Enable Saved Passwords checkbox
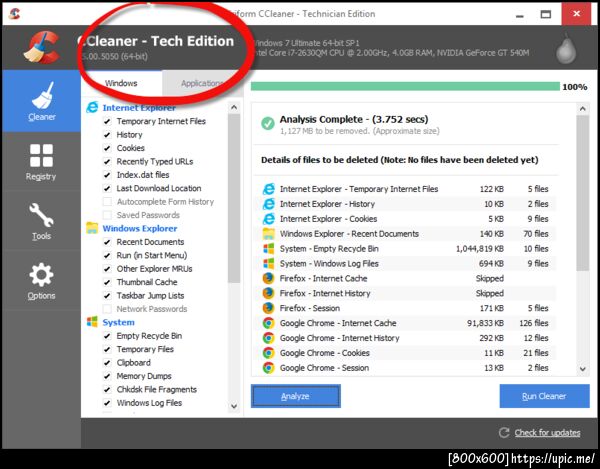Screen dimensions: 600x469 click(107, 215)
